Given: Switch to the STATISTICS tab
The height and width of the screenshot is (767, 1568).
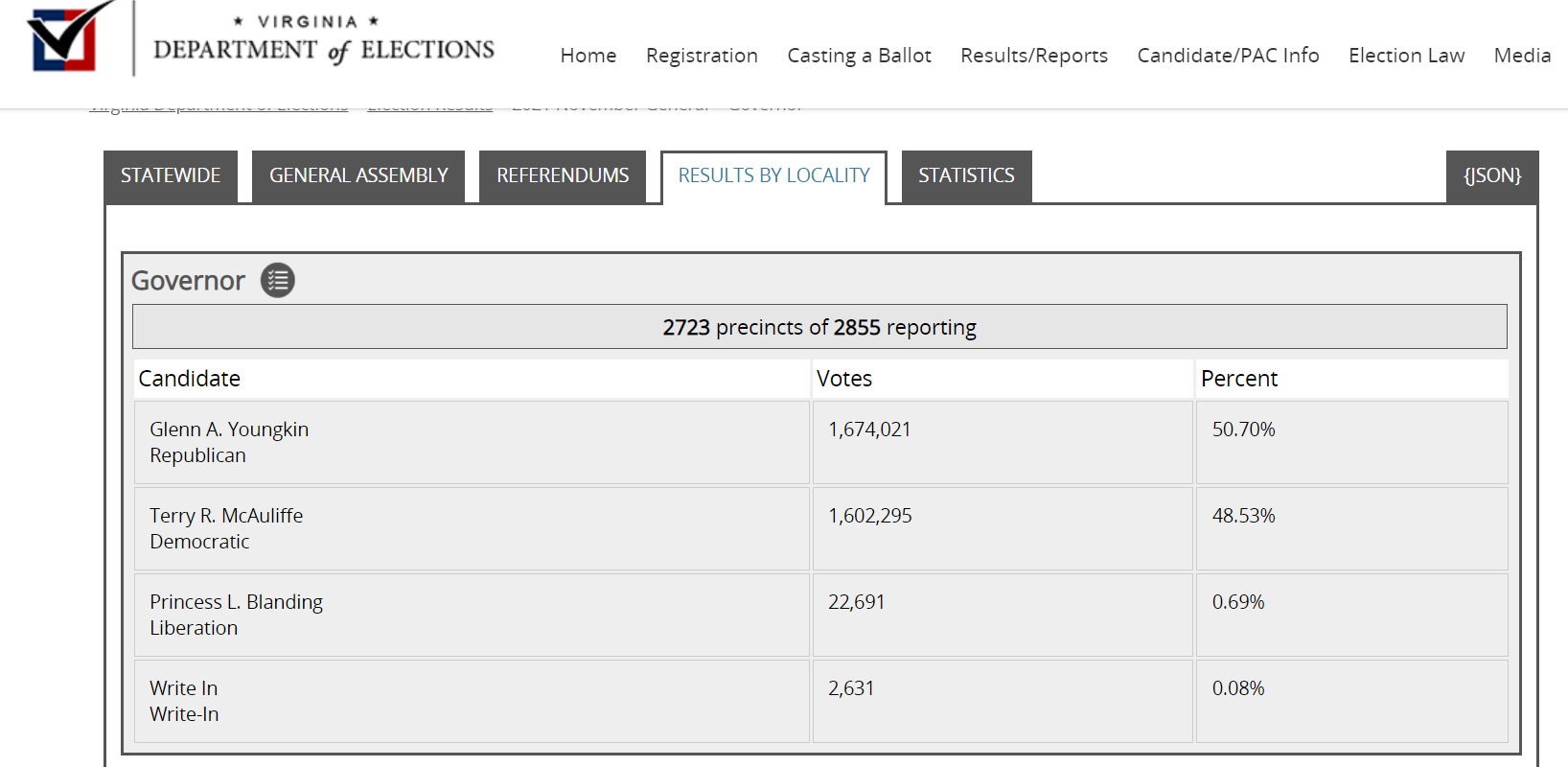Looking at the screenshot, I should 966,175.
